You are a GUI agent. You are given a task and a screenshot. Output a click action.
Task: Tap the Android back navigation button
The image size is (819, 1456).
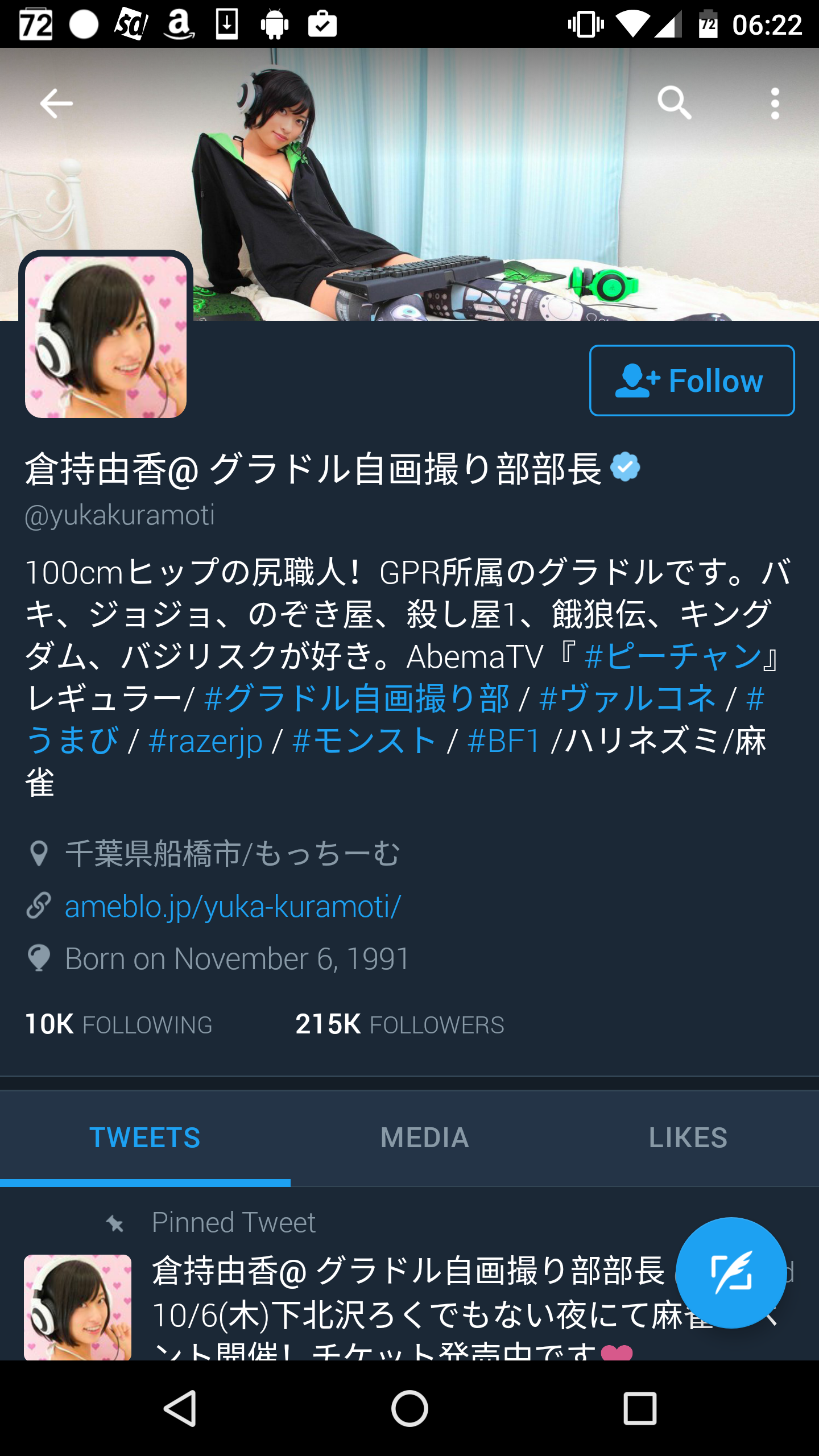point(180,1408)
